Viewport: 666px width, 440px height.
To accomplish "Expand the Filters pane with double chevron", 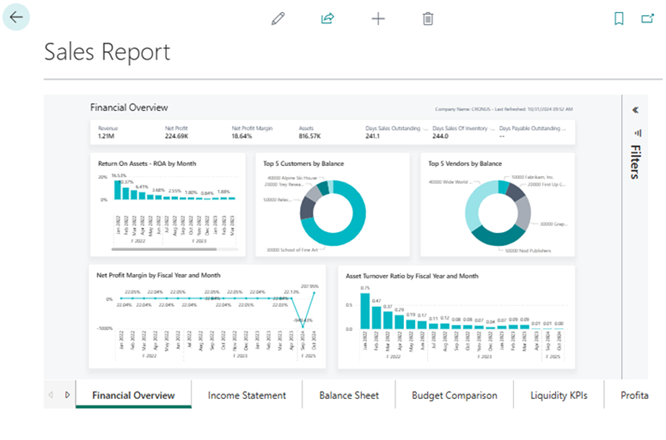I will tap(635, 110).
